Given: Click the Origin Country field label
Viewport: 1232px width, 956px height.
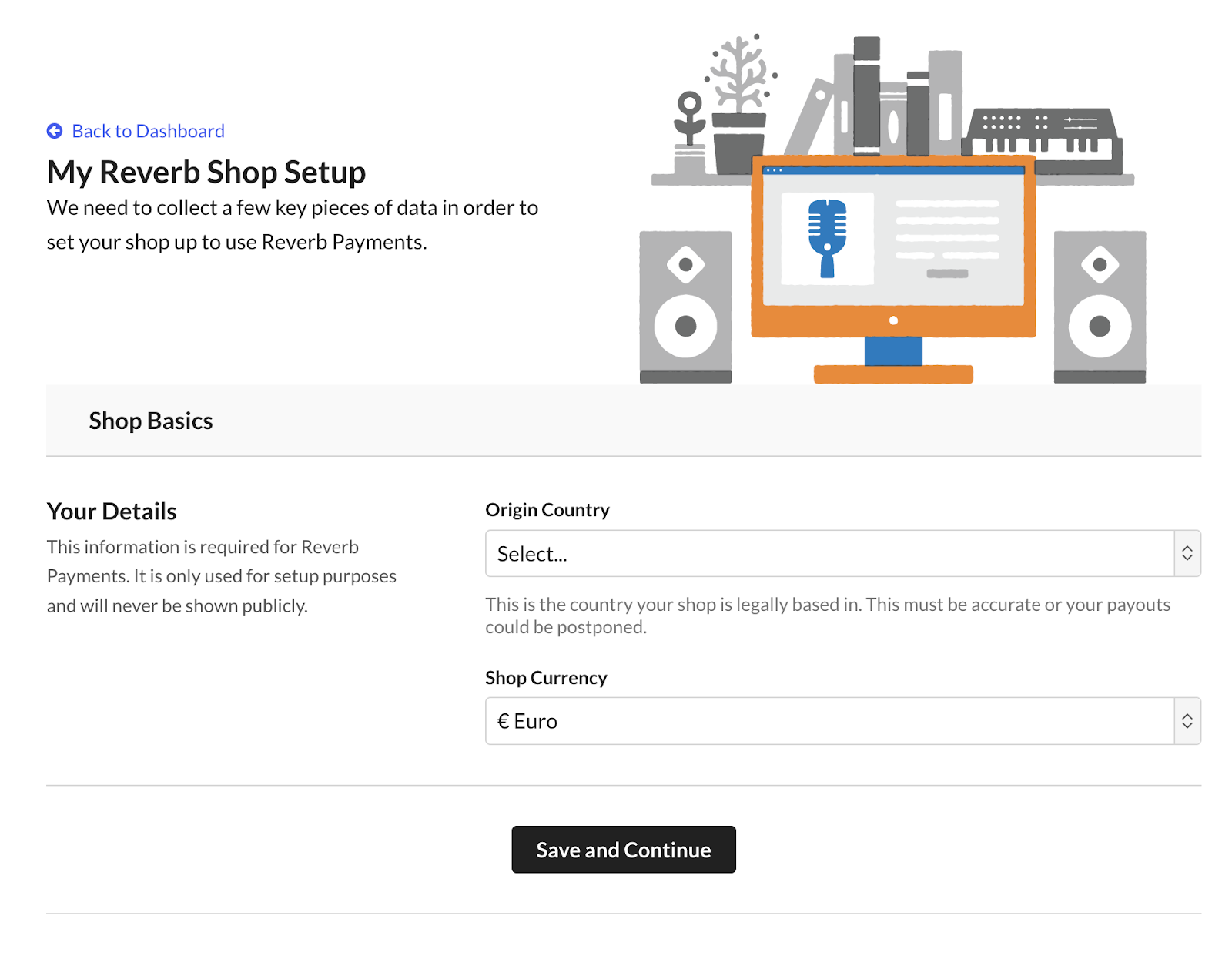Looking at the screenshot, I should (547, 510).
